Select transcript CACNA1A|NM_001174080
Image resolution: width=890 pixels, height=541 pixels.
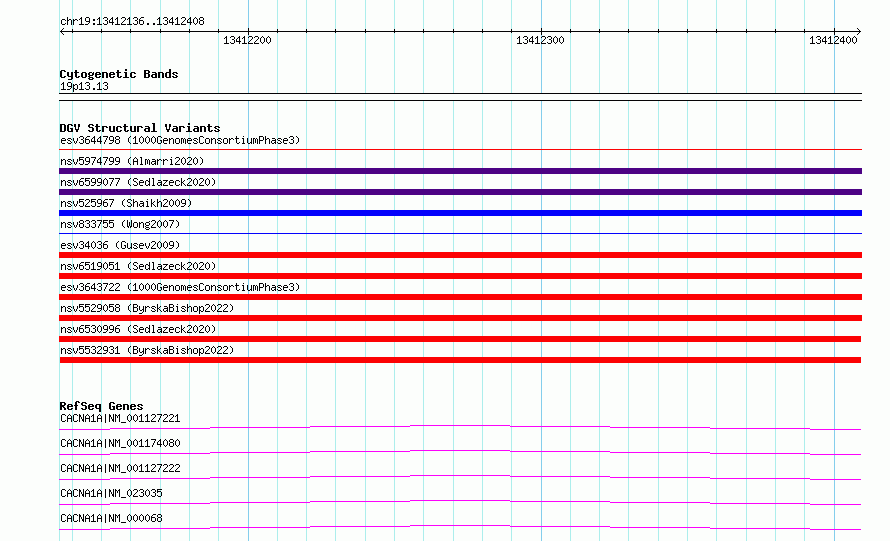click(120, 443)
